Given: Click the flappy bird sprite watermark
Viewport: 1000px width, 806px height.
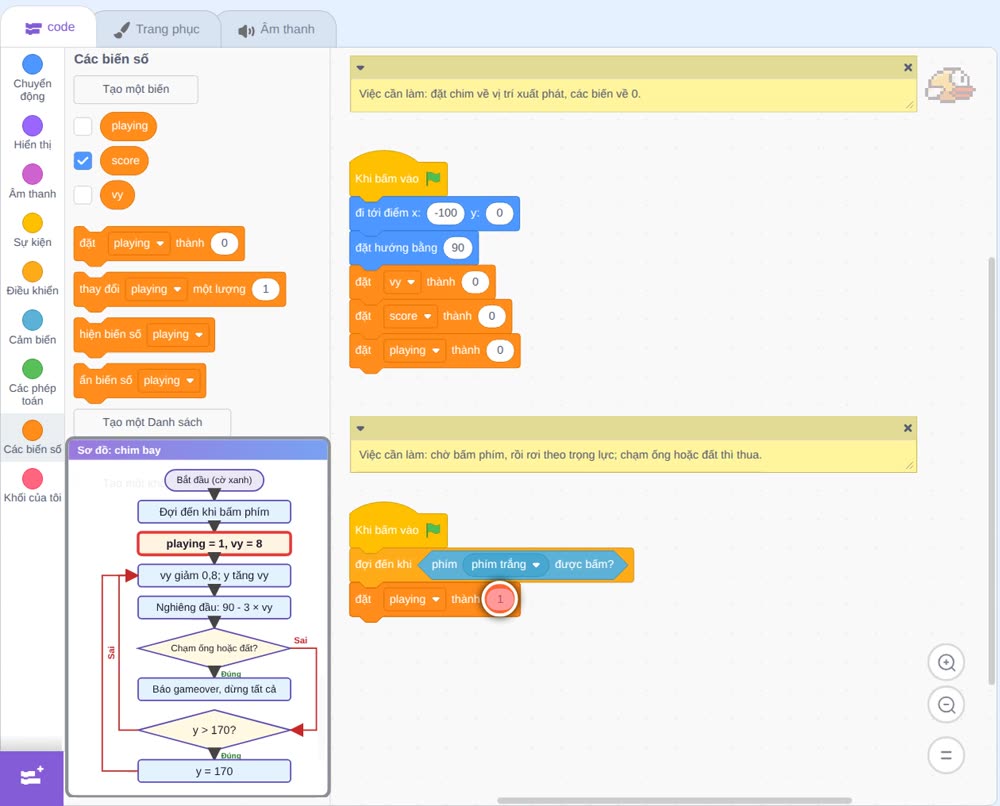Looking at the screenshot, I should [x=950, y=85].
